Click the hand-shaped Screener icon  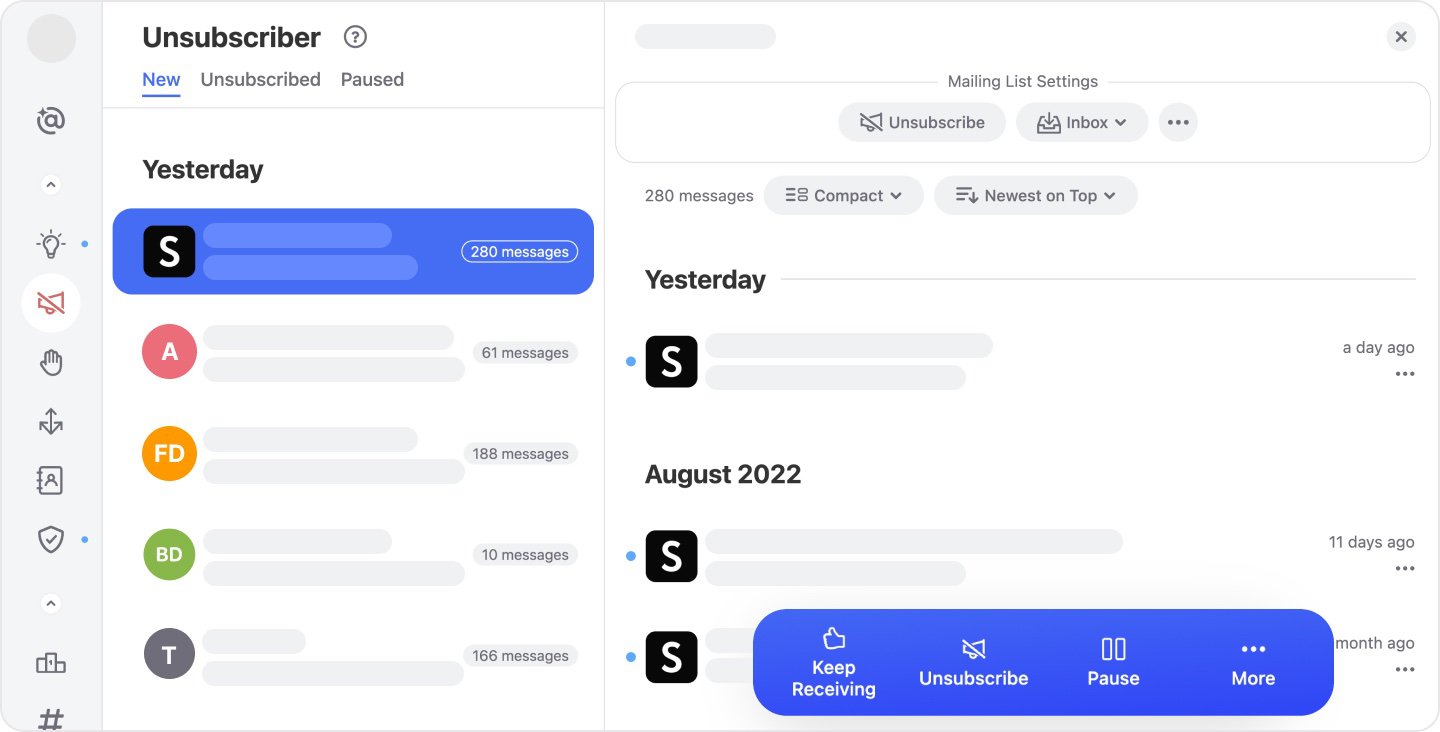tap(50, 362)
